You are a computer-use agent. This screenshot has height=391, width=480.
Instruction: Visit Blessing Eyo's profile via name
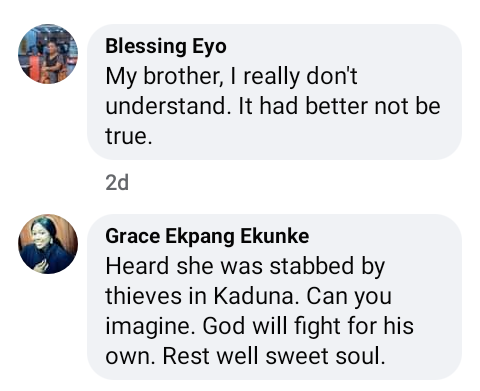tap(166, 46)
